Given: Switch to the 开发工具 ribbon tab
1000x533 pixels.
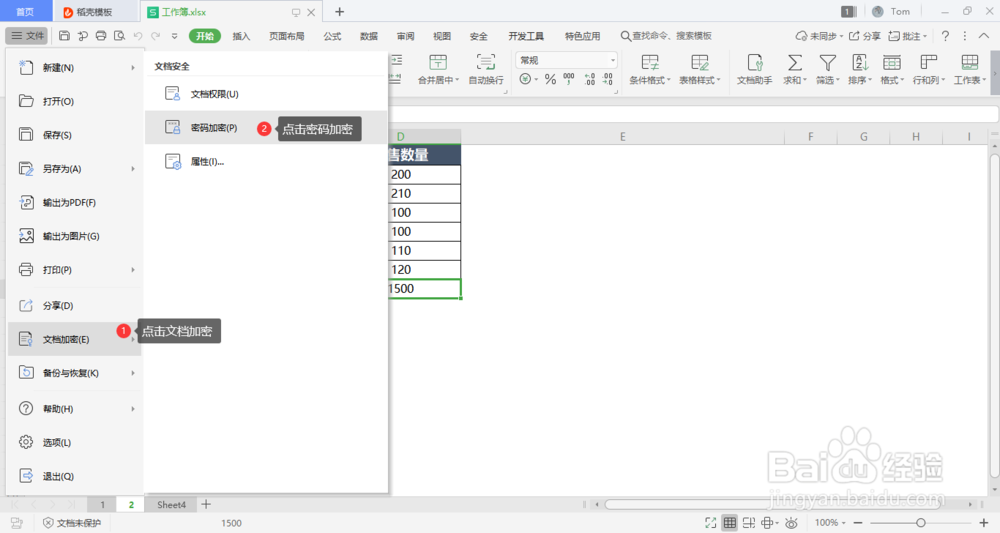Looking at the screenshot, I should point(526,36).
